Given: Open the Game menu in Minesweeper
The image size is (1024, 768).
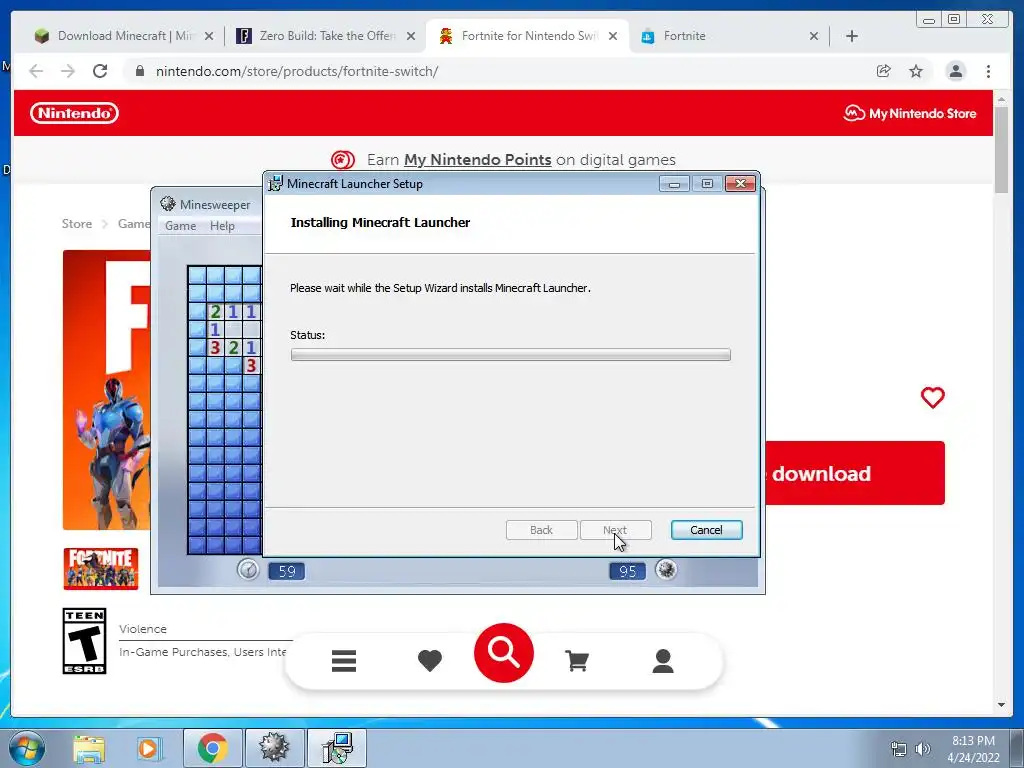Looking at the screenshot, I should click(180, 226).
